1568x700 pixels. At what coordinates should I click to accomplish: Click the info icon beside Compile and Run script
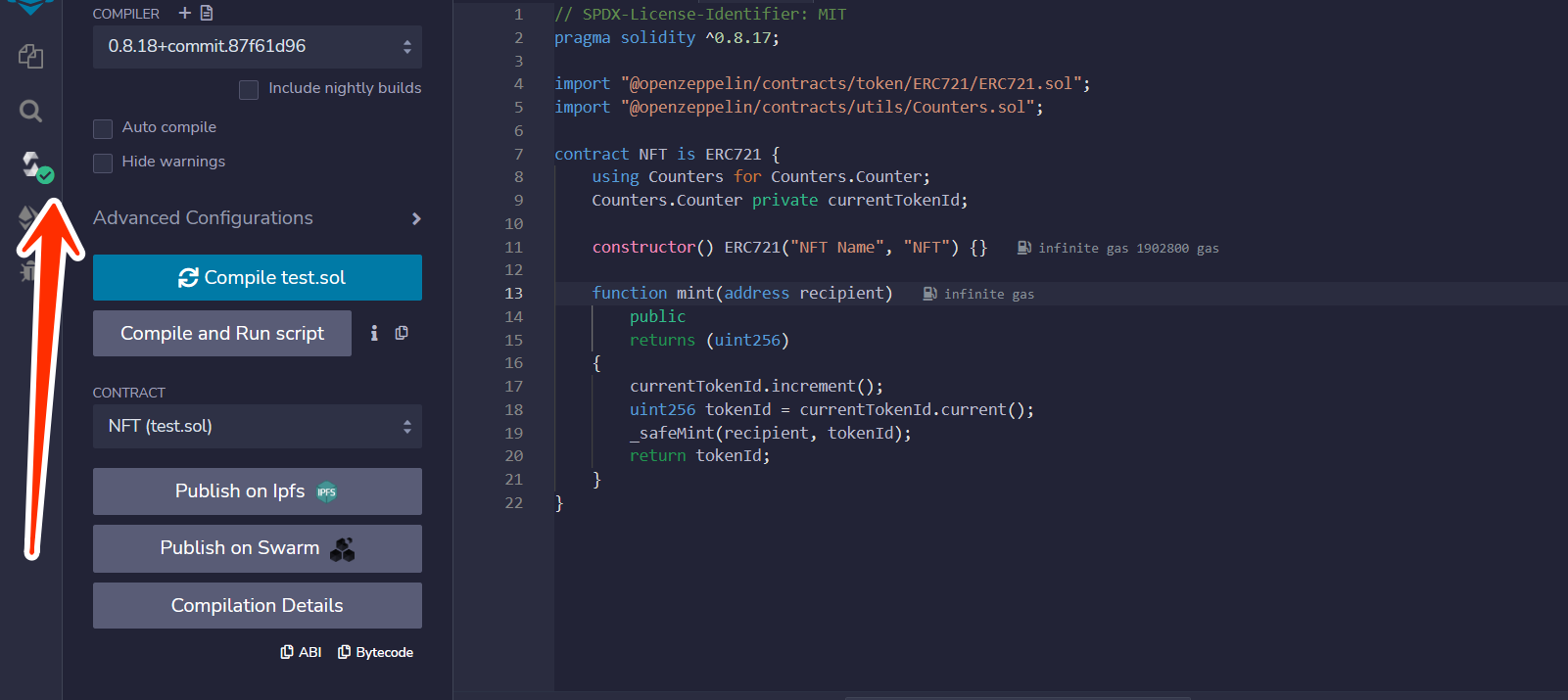(374, 333)
